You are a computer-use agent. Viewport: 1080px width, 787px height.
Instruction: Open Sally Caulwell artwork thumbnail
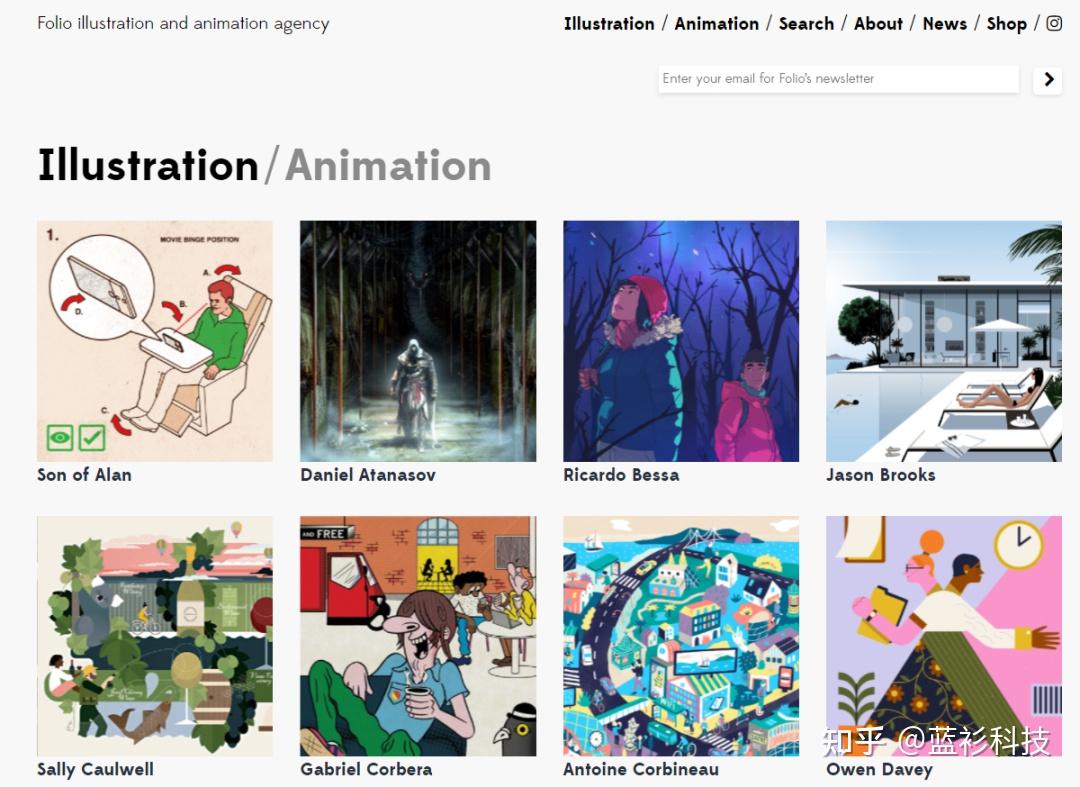click(x=155, y=636)
